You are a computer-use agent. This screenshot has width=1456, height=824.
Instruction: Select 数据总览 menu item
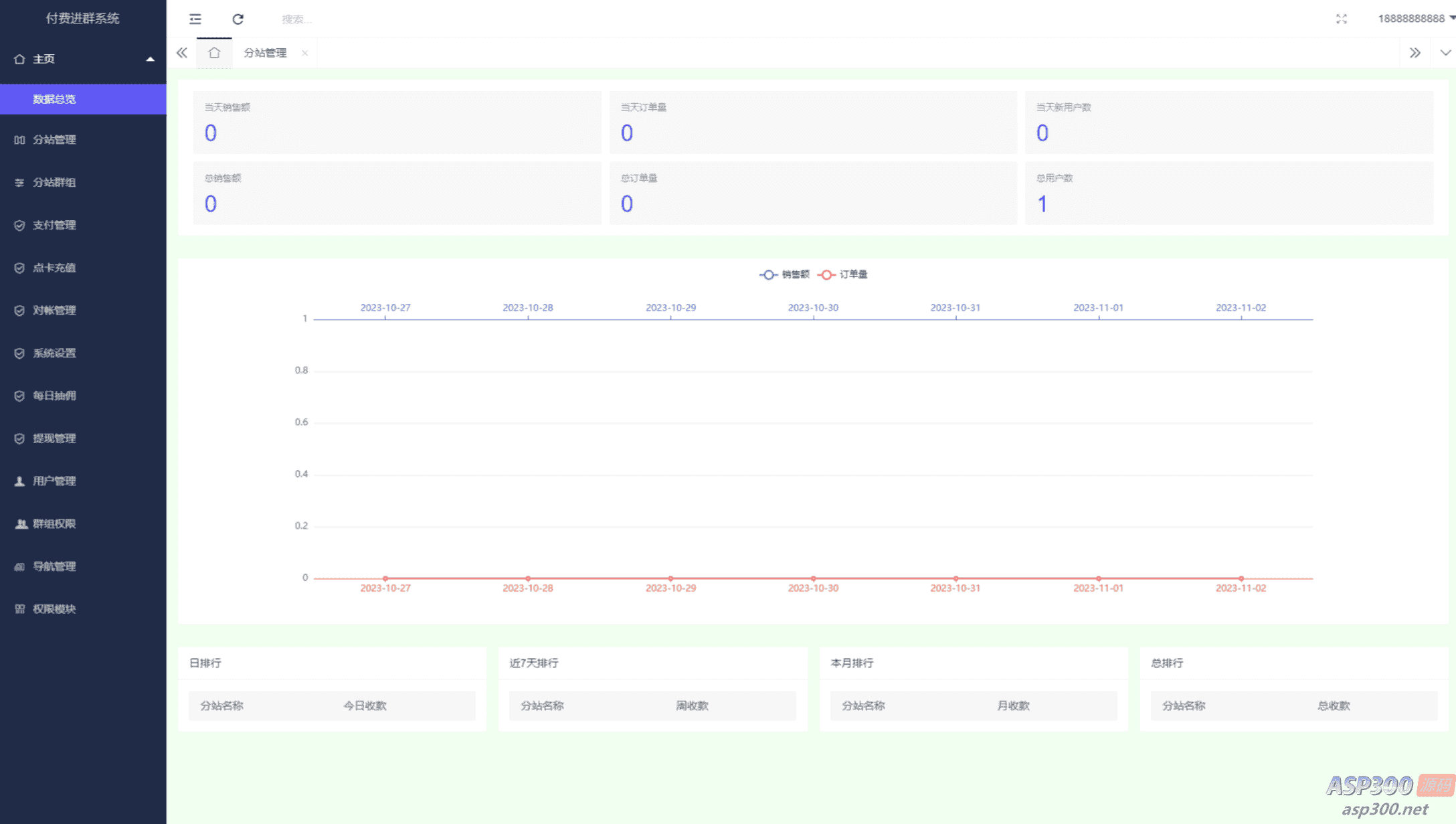pyautogui.click(x=54, y=99)
